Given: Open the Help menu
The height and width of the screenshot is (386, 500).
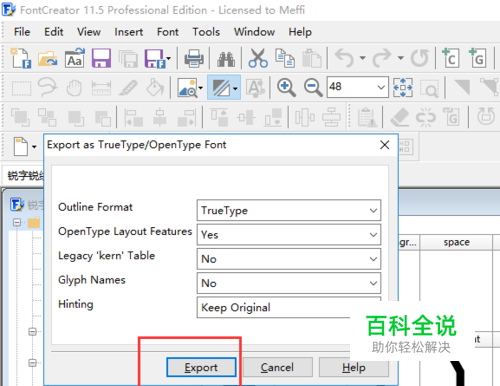Looking at the screenshot, I should 300,32.
